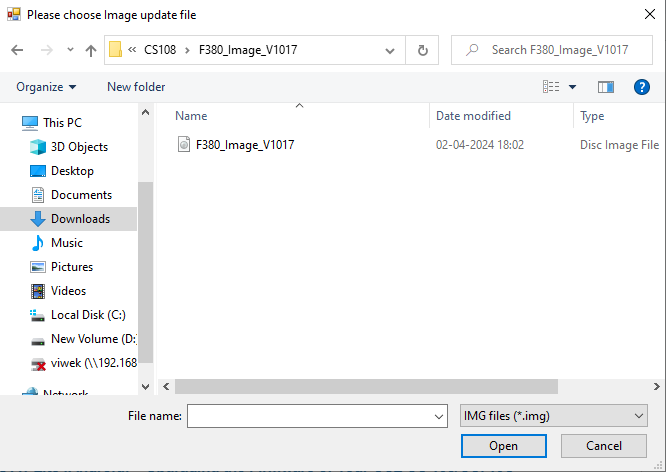Click the change view layout icon
The image size is (666, 472).
pyautogui.click(x=551, y=87)
